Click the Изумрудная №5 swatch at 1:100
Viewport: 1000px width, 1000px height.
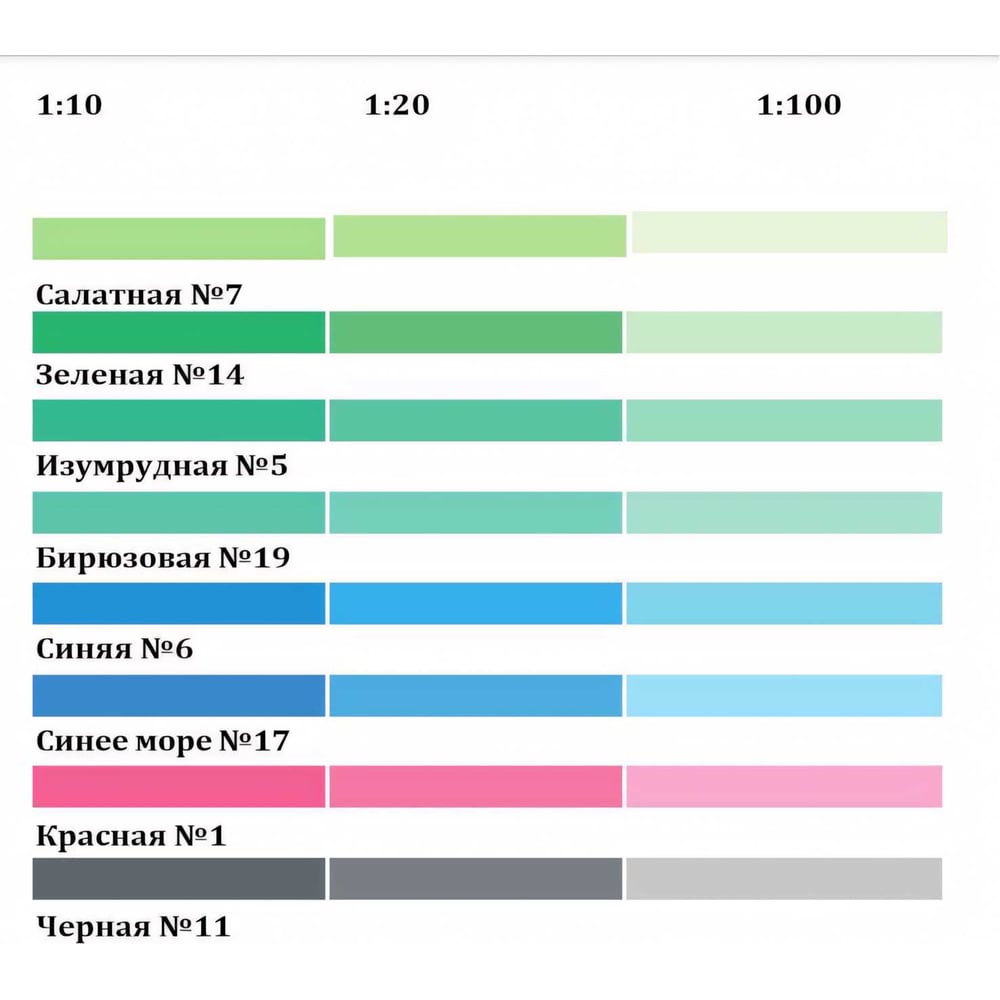pyautogui.click(x=784, y=420)
